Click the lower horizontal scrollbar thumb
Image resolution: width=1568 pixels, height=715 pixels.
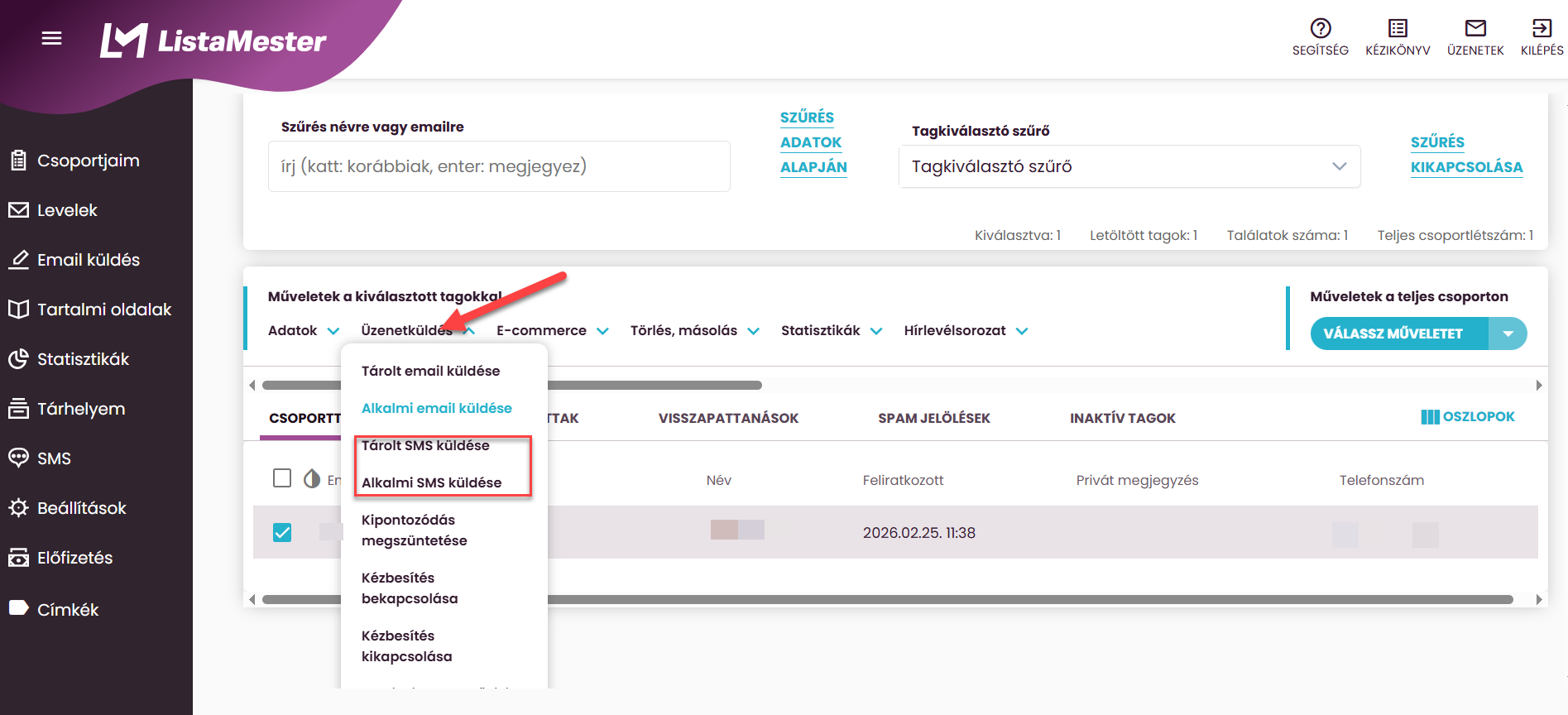888,599
